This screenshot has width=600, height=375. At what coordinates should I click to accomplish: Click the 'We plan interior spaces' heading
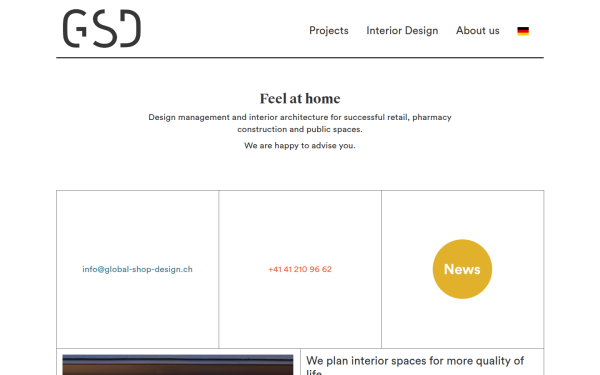tap(415, 365)
